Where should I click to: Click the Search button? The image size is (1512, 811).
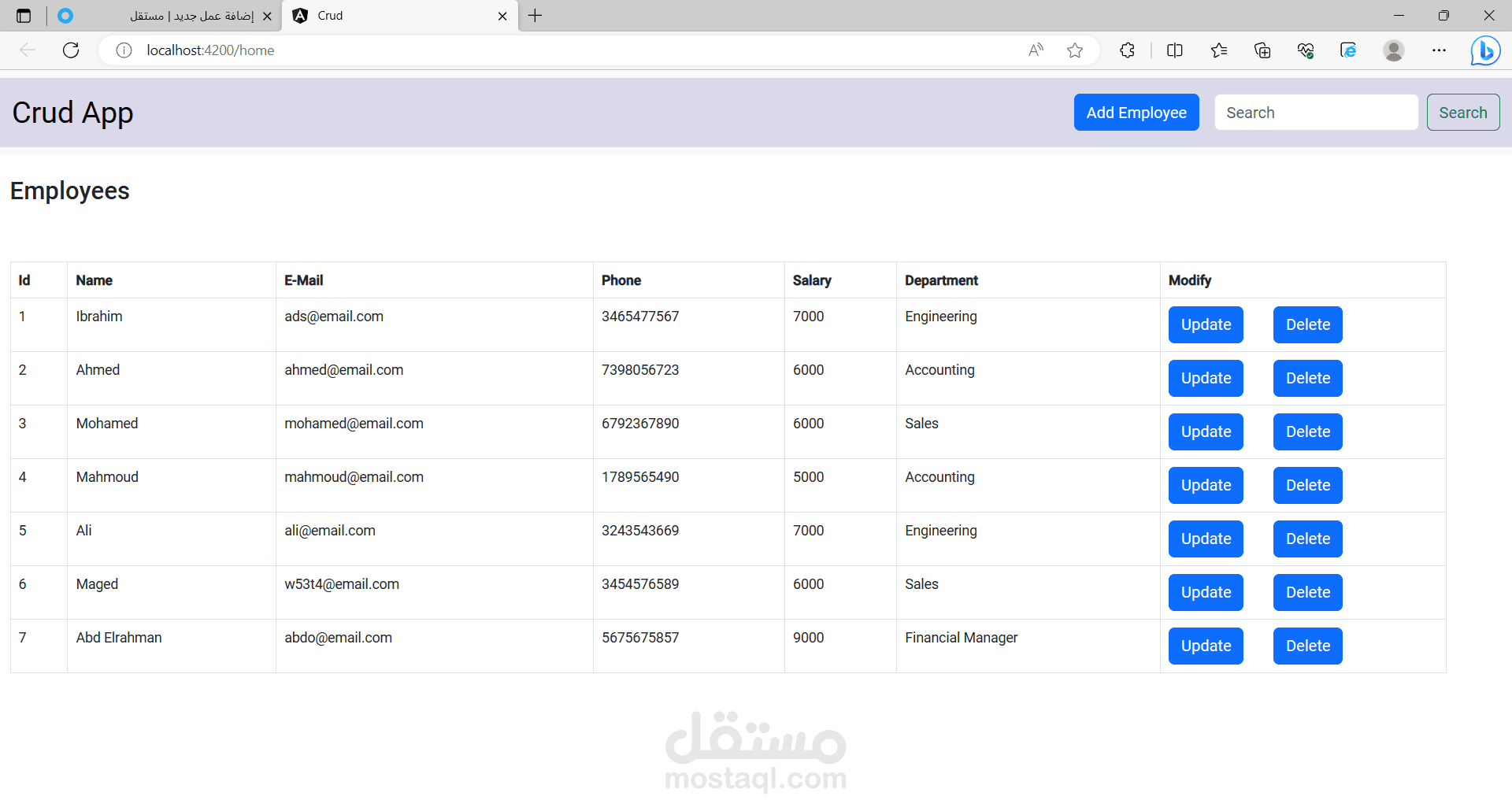[x=1463, y=113]
